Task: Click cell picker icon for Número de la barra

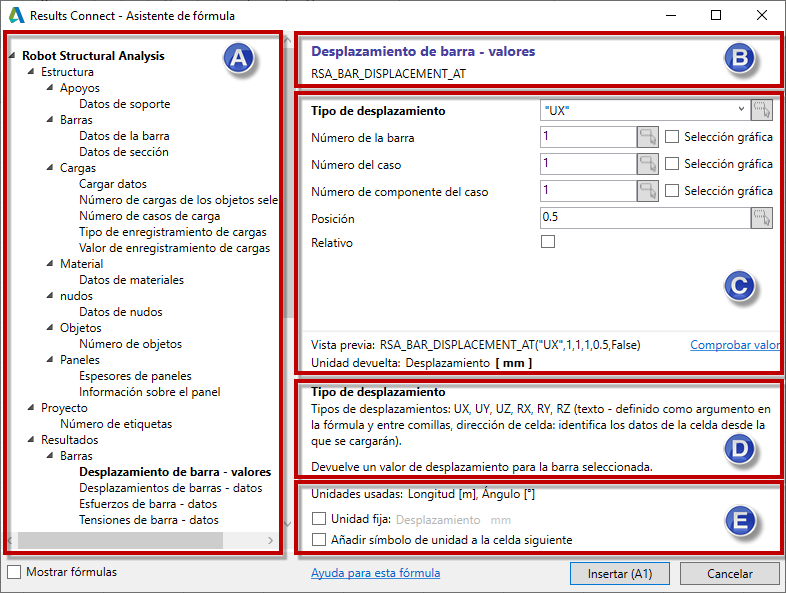Action: (x=648, y=137)
